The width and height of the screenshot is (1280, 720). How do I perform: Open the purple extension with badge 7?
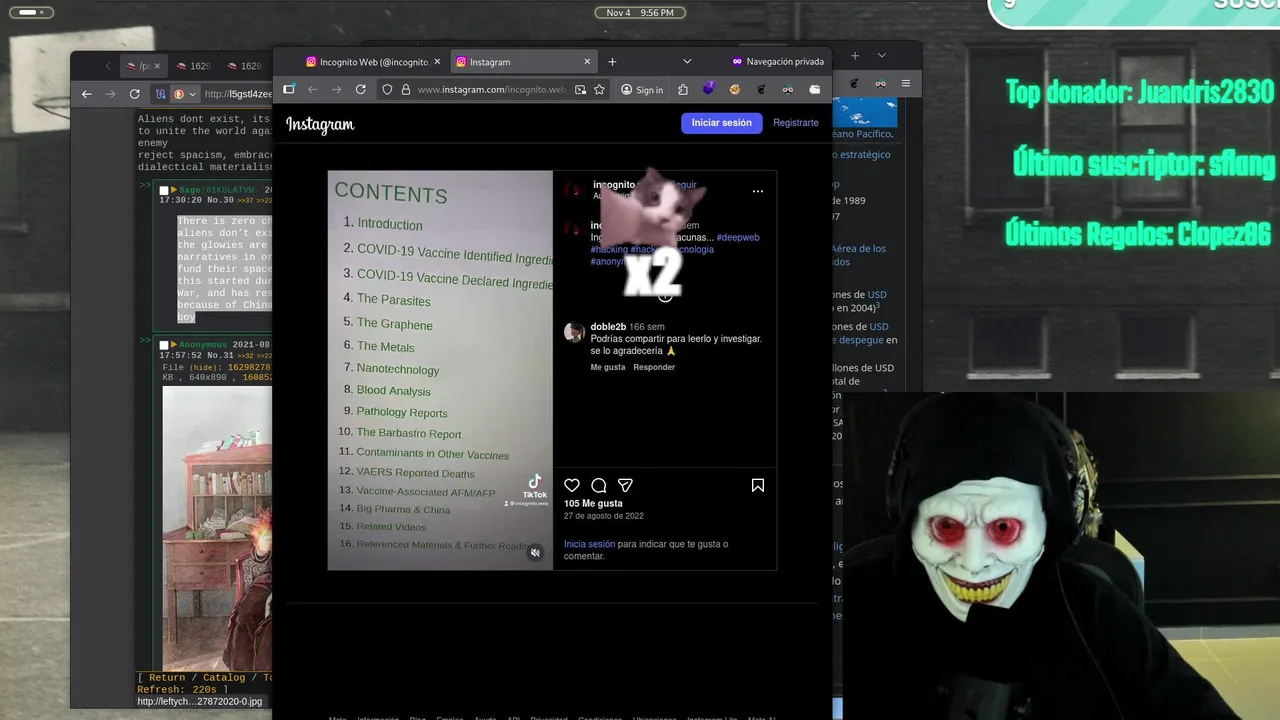coord(708,89)
